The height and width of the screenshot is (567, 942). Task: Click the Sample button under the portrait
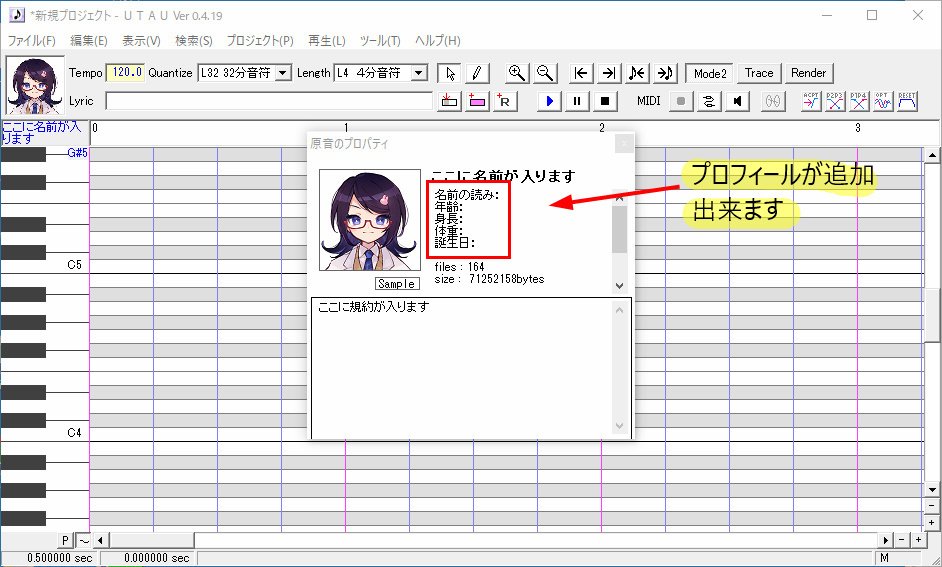point(397,284)
